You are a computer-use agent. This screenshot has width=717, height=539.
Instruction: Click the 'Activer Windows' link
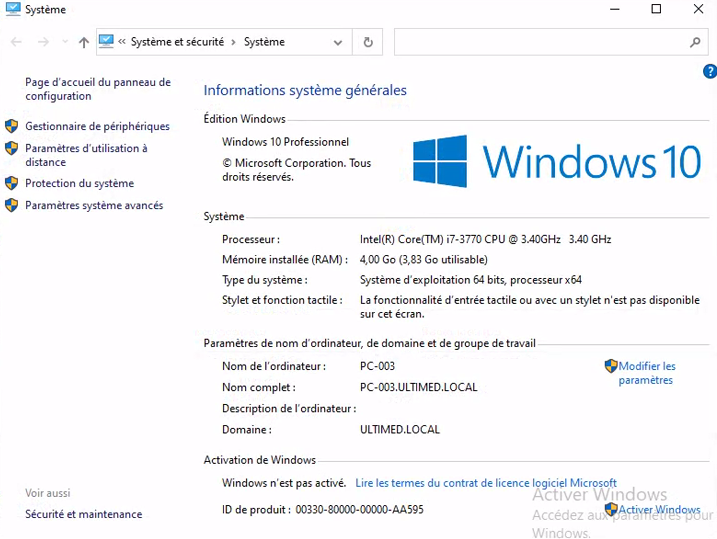click(x=659, y=509)
